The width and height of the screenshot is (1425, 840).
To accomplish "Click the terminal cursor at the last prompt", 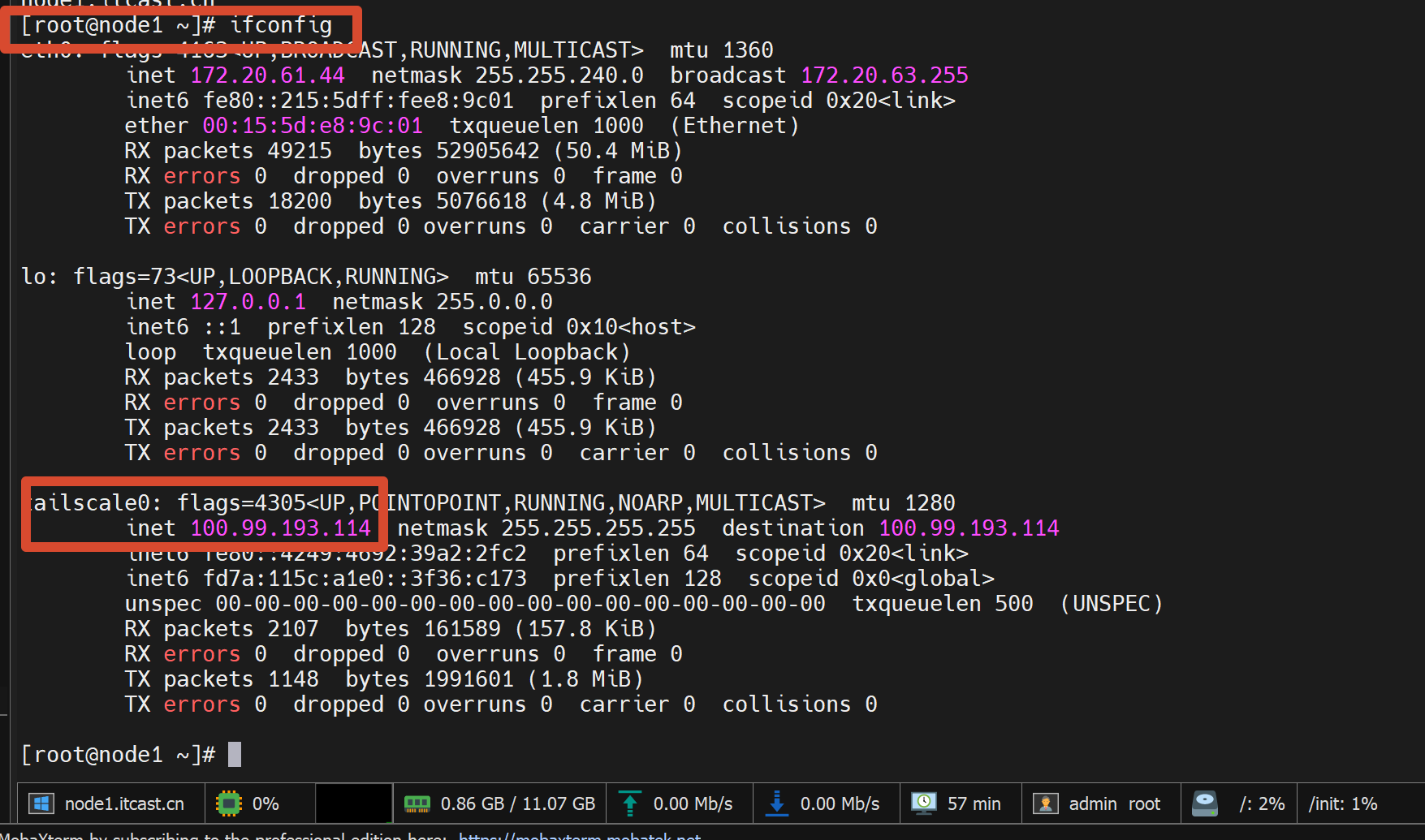I will (x=235, y=755).
